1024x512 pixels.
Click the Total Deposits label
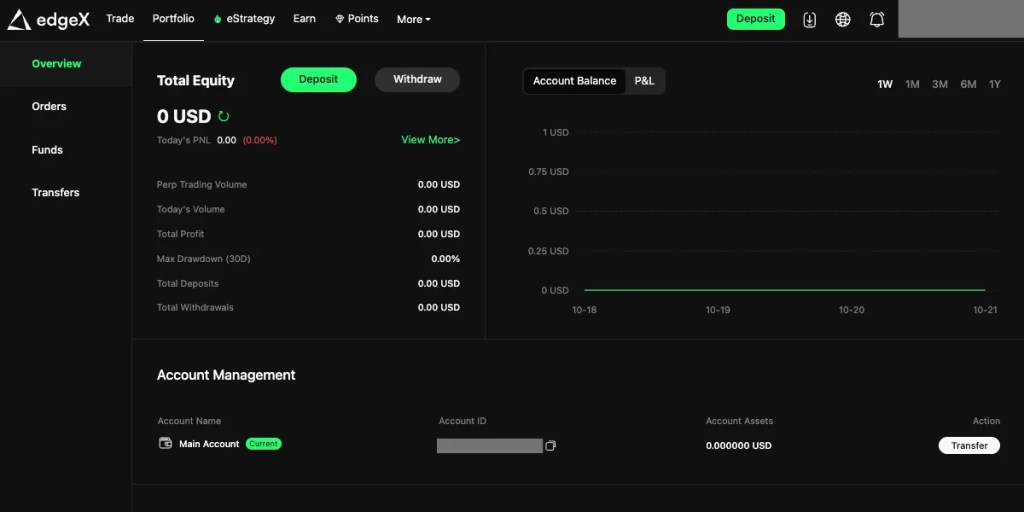(188, 284)
